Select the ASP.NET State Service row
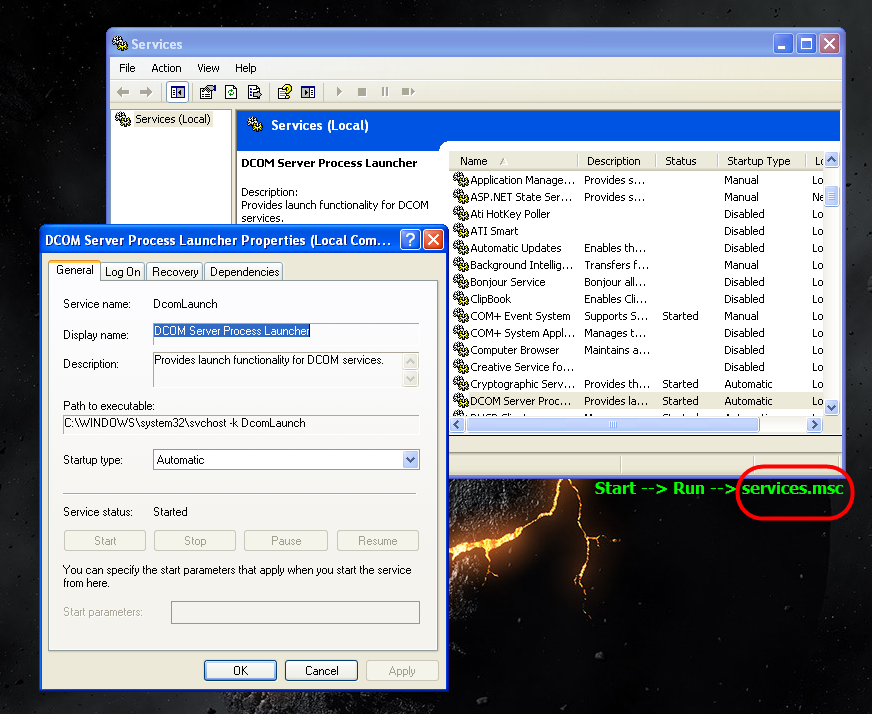This screenshot has width=872, height=714. tap(638, 197)
